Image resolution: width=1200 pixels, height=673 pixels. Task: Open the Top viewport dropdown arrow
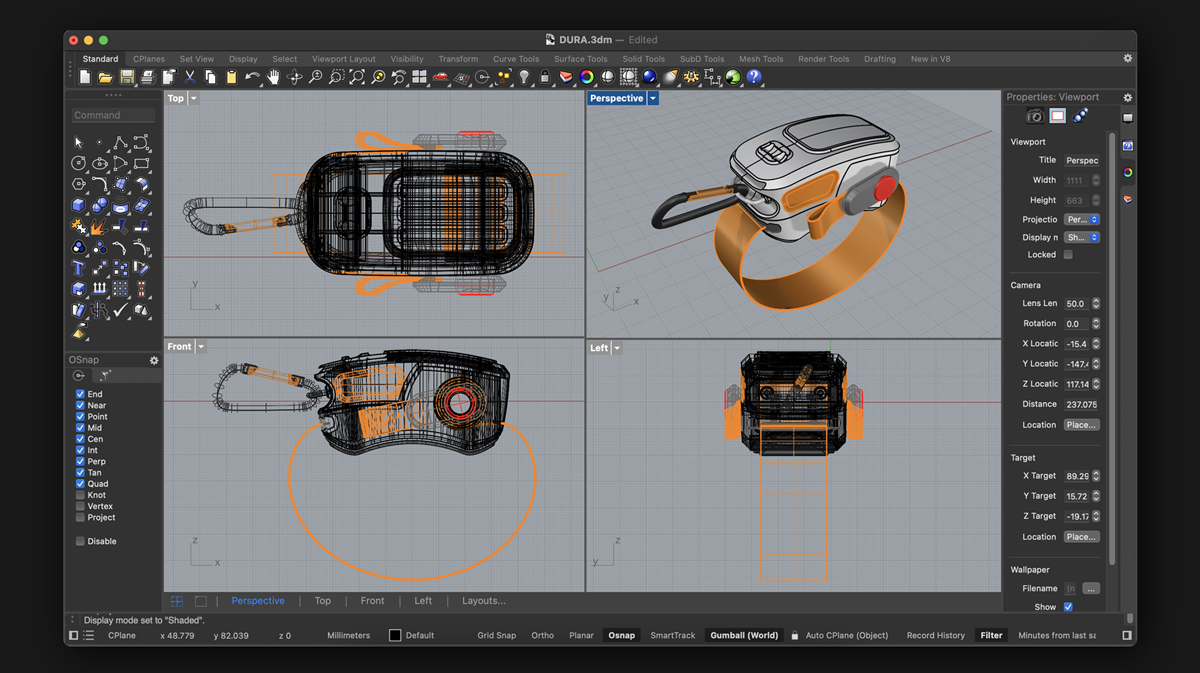(x=194, y=98)
